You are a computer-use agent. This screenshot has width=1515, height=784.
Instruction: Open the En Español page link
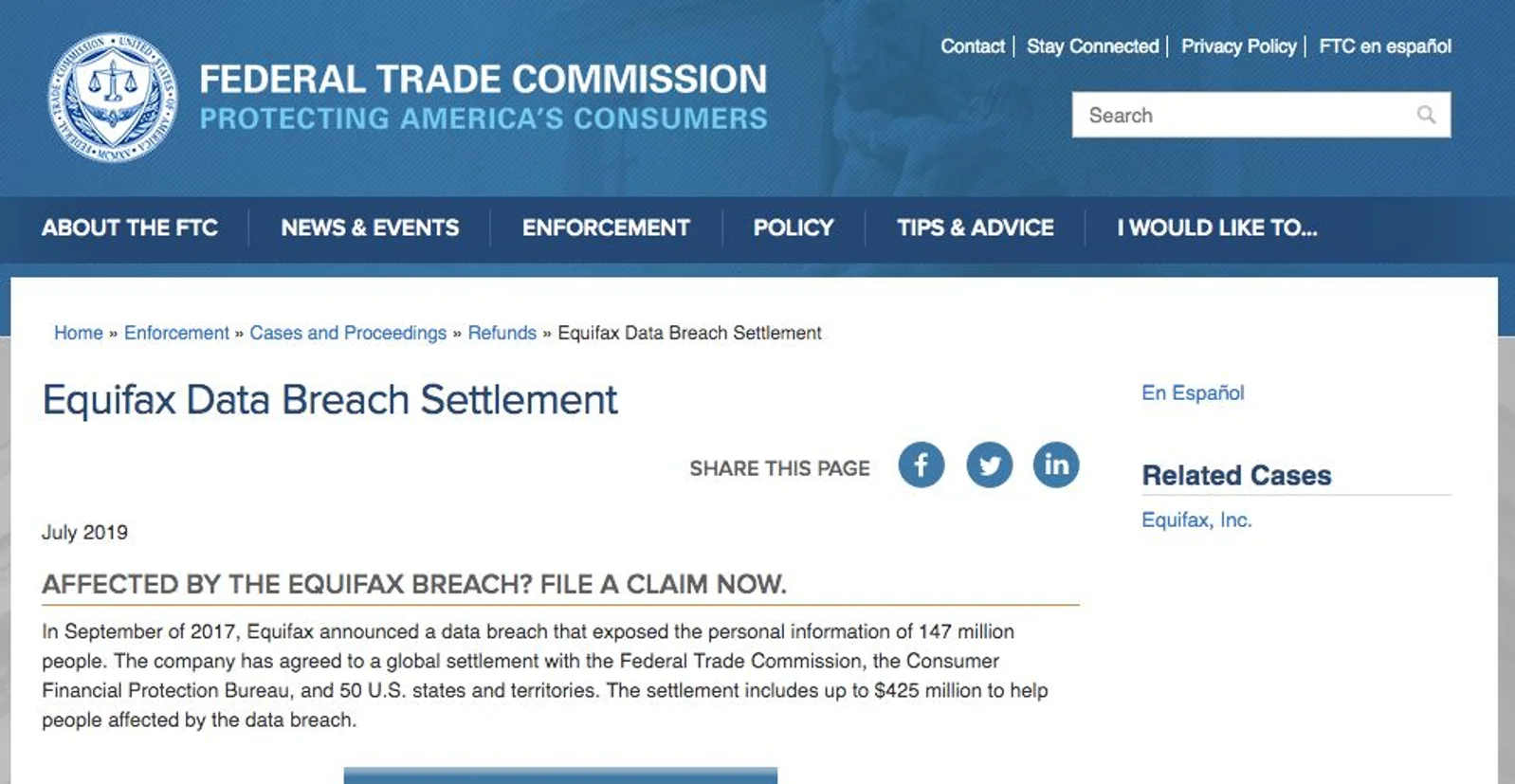1193,392
